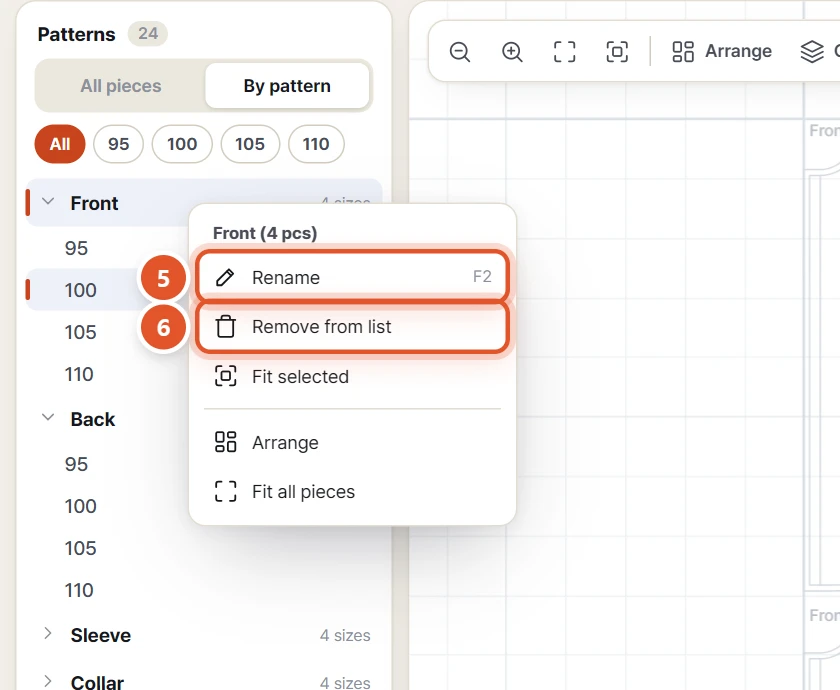Viewport: 840px width, 690px height.
Task: Click the 24 pattern count badge
Action: tap(148, 34)
